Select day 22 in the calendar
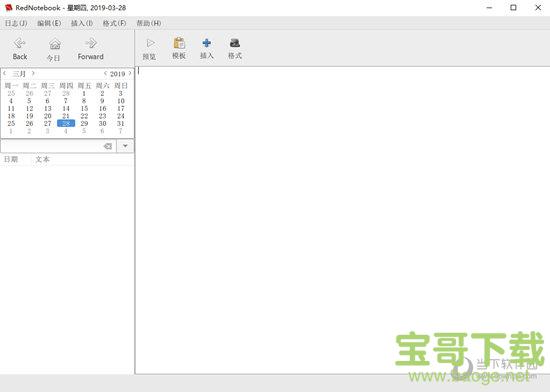This screenshot has height=392, width=550. tap(84, 116)
